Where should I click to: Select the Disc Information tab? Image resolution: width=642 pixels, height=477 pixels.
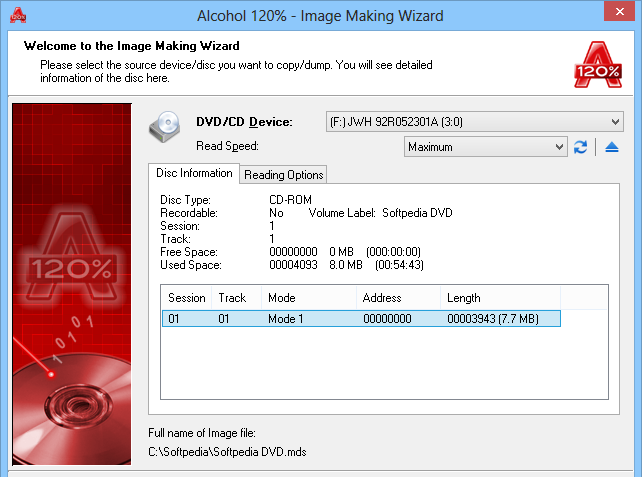point(194,173)
